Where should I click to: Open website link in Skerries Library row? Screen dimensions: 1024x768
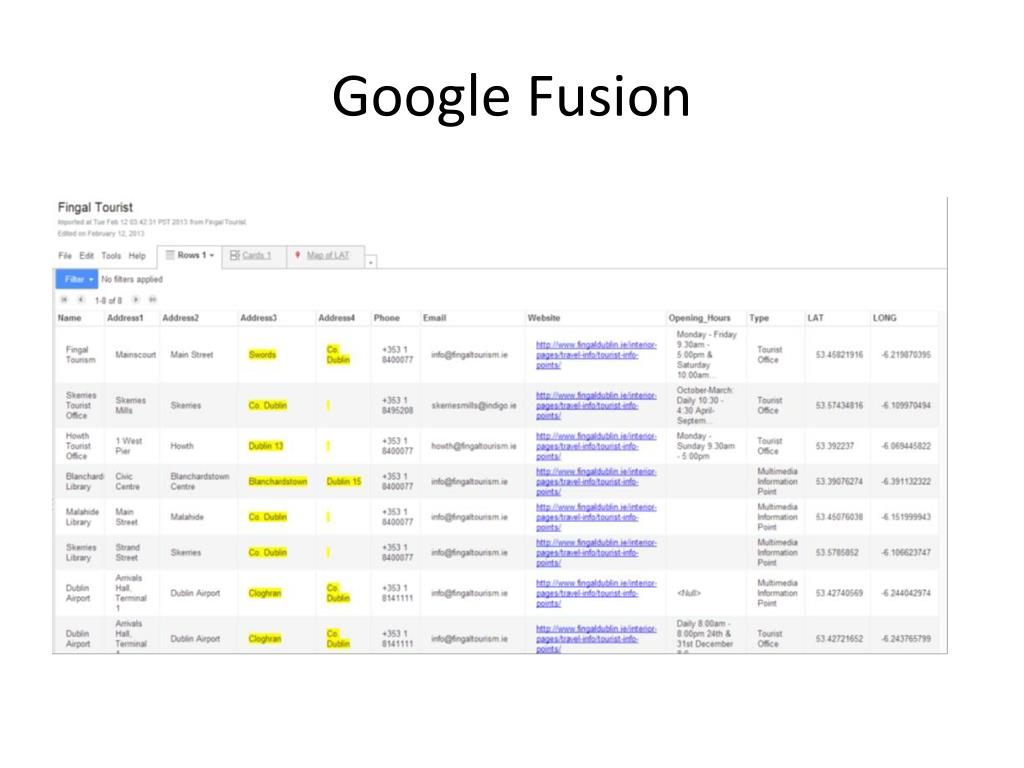(596, 552)
